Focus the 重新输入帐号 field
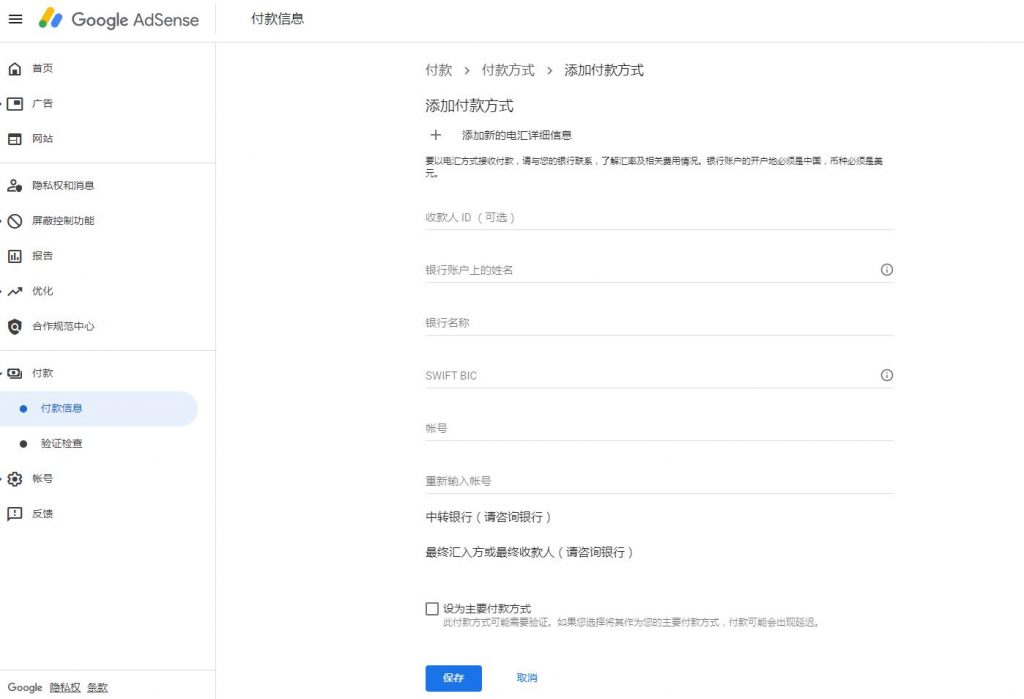Screen dimensions: 1024x699 pos(660,481)
